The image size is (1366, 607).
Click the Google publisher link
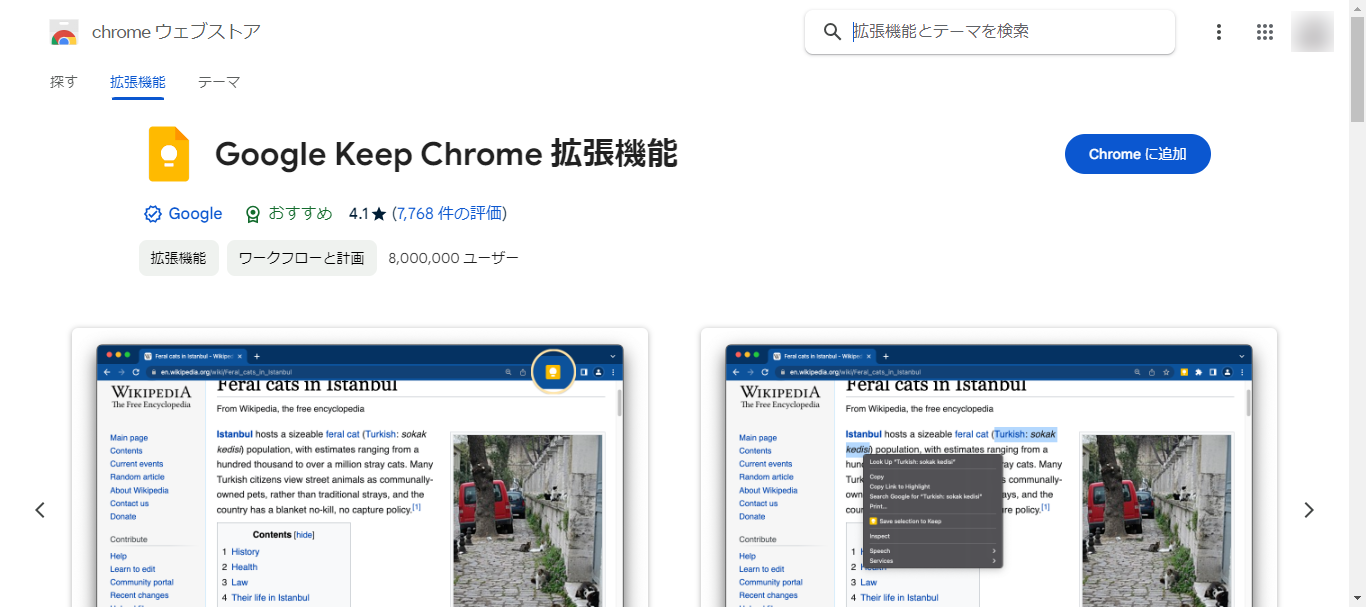point(196,213)
